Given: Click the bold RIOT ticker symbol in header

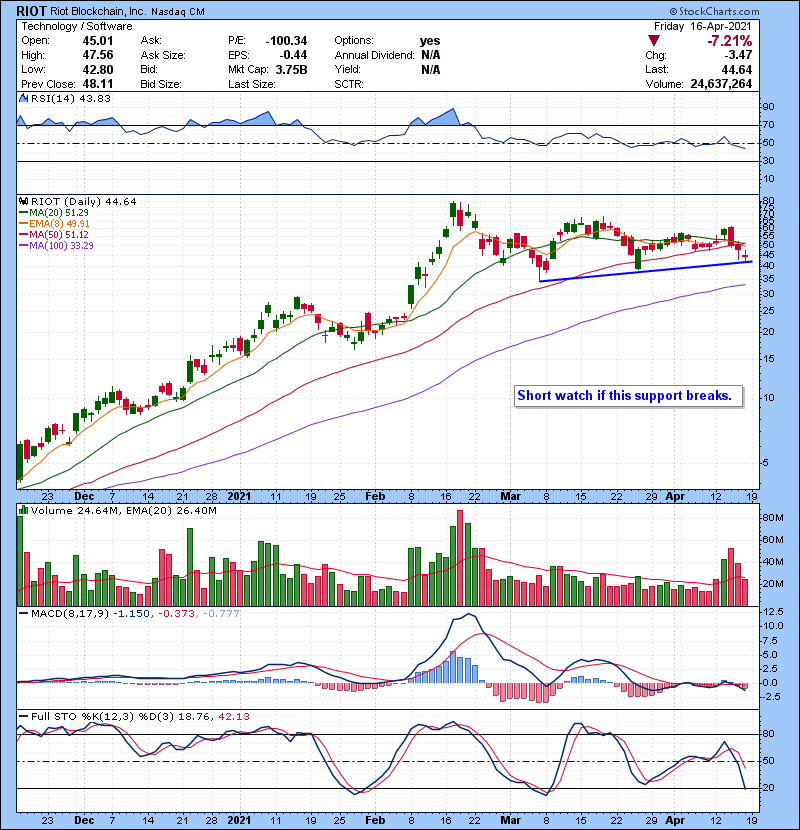Looking at the screenshot, I should coord(31,11).
